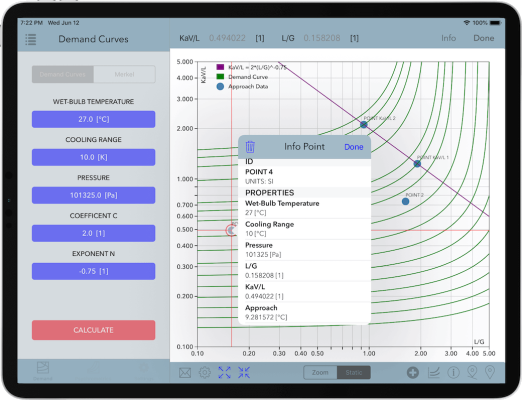Select POINT KaV/L 1 marker on chart
The height and width of the screenshot is (400, 522).
pos(417,164)
